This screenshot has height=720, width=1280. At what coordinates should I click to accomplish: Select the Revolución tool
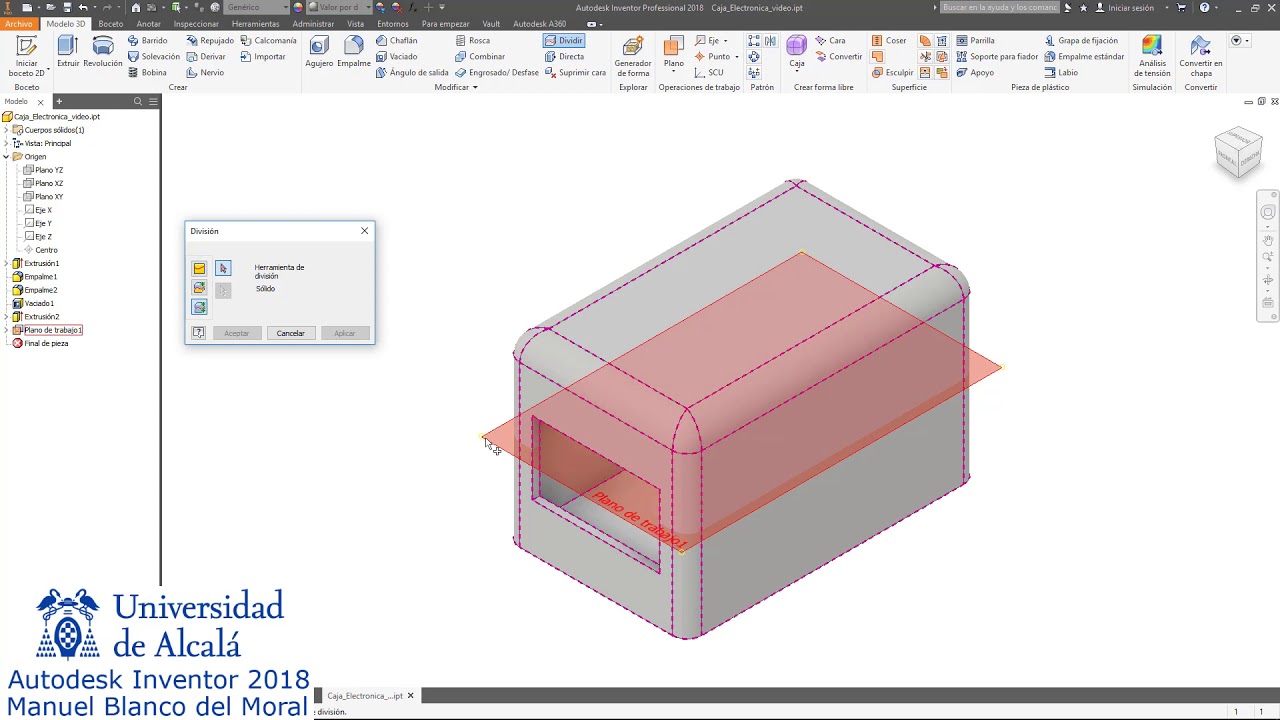click(x=103, y=52)
